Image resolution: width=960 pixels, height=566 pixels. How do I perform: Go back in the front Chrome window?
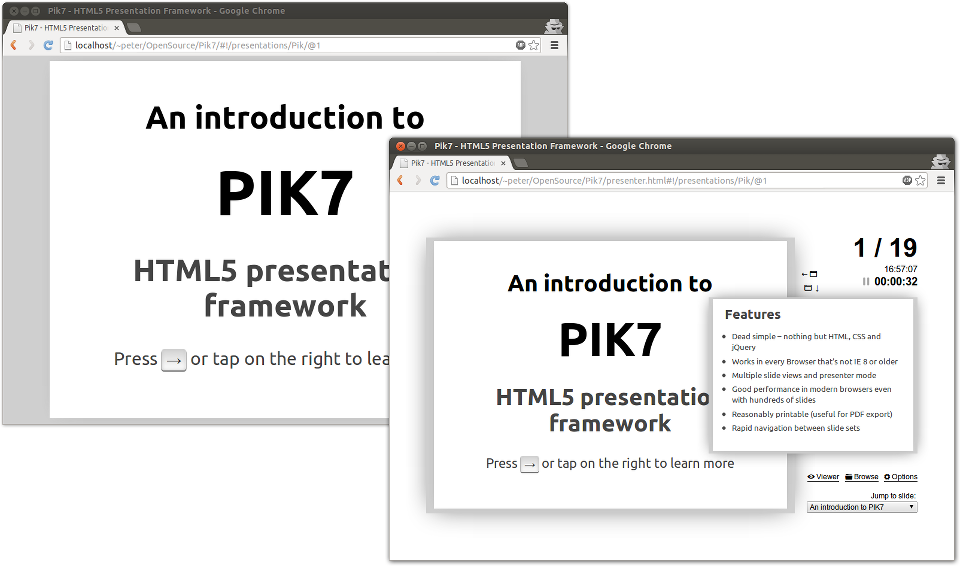[400, 181]
